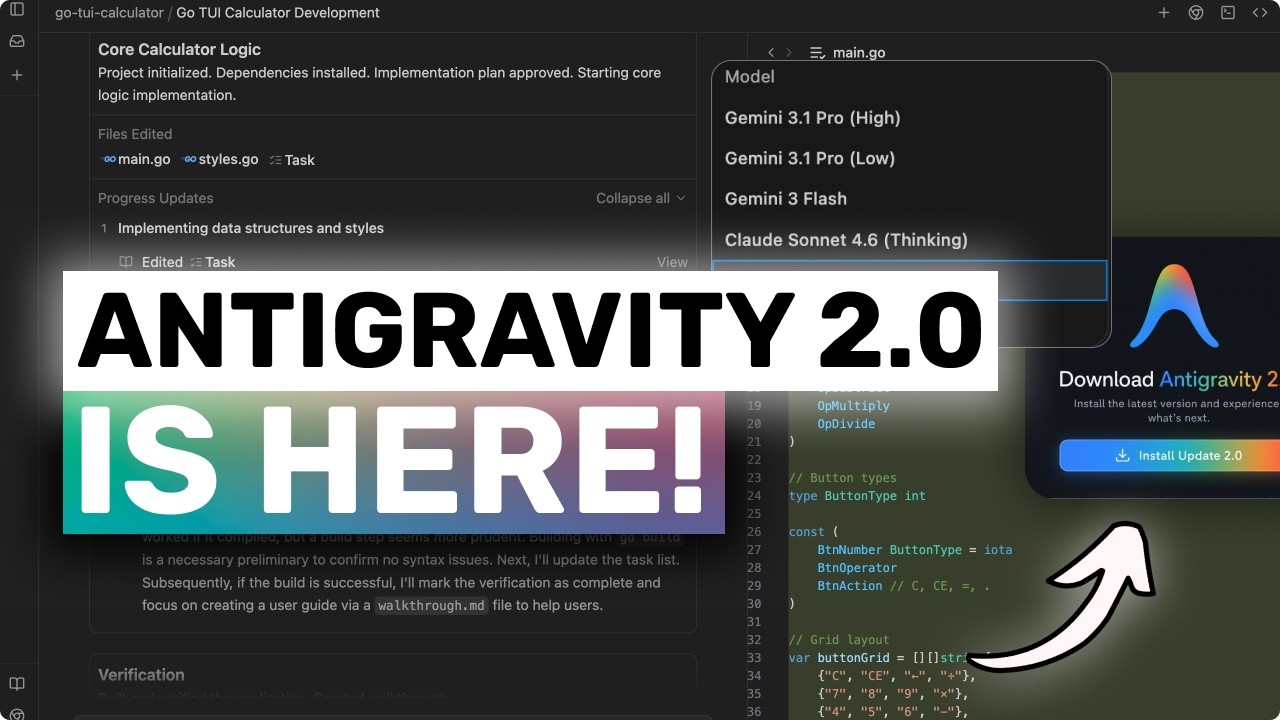Click the plus icon in left sidebar

[x=17, y=75]
